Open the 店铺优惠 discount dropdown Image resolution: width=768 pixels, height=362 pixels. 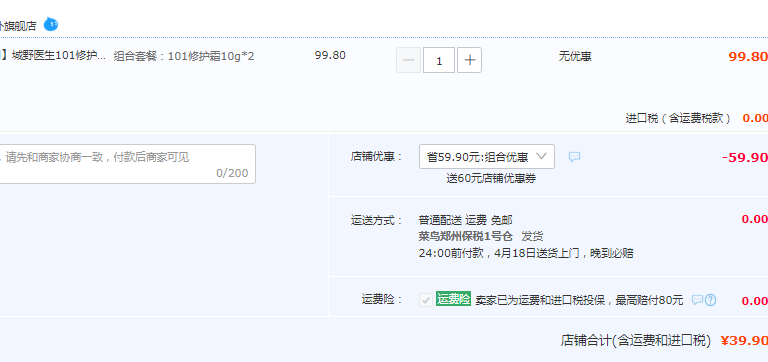pyautogui.click(x=487, y=157)
